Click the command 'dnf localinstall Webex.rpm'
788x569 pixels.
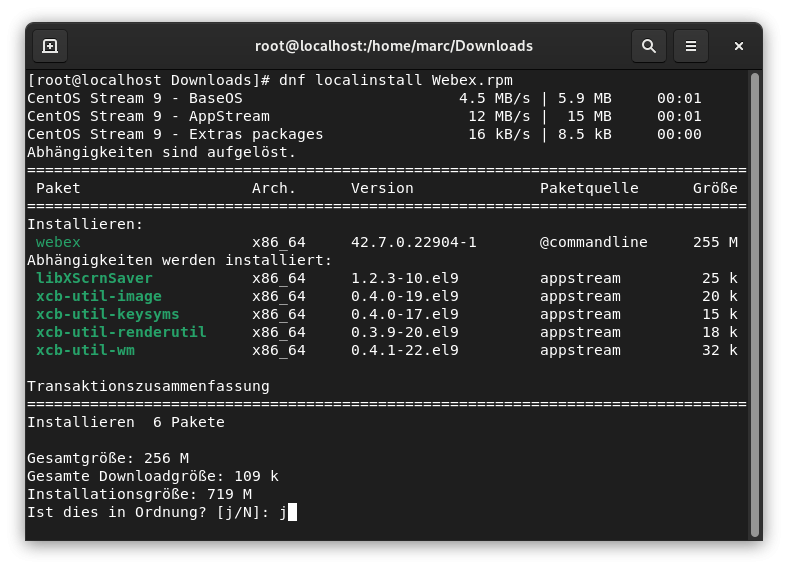(396, 80)
